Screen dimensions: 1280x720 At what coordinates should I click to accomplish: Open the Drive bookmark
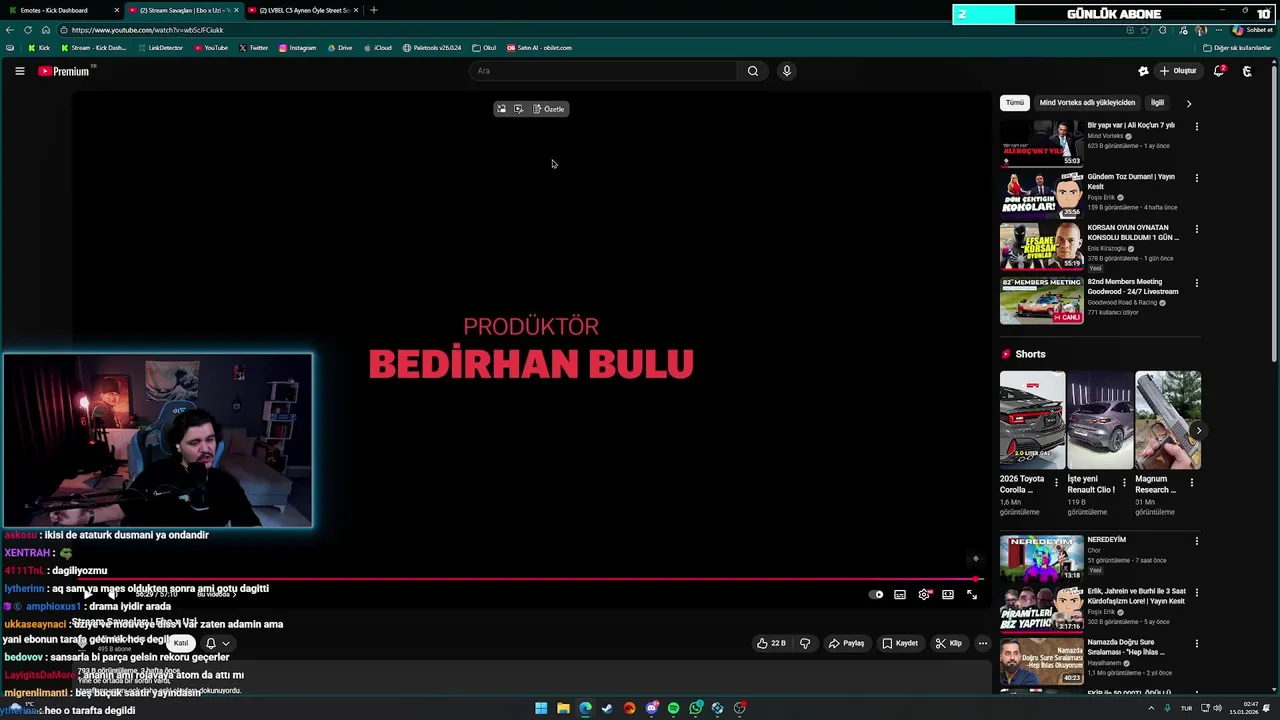tap(340, 48)
